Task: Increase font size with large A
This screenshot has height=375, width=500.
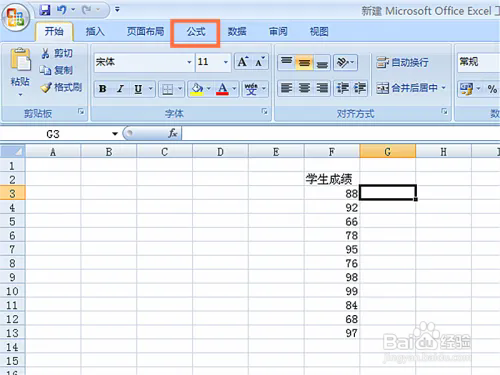Action: point(243,62)
